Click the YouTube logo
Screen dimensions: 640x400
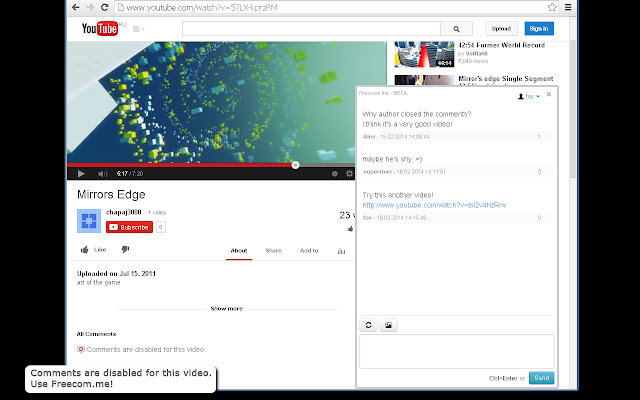click(100, 29)
